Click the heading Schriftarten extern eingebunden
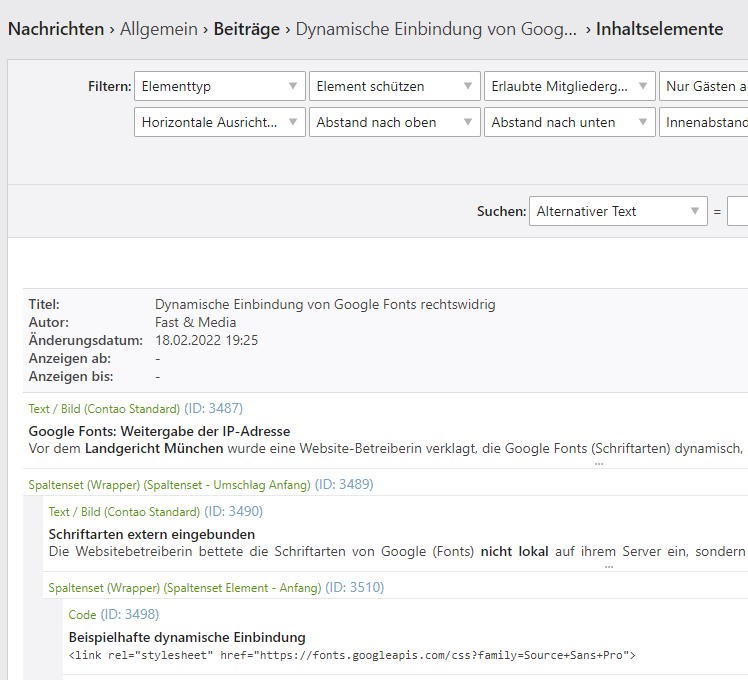 (x=152, y=534)
